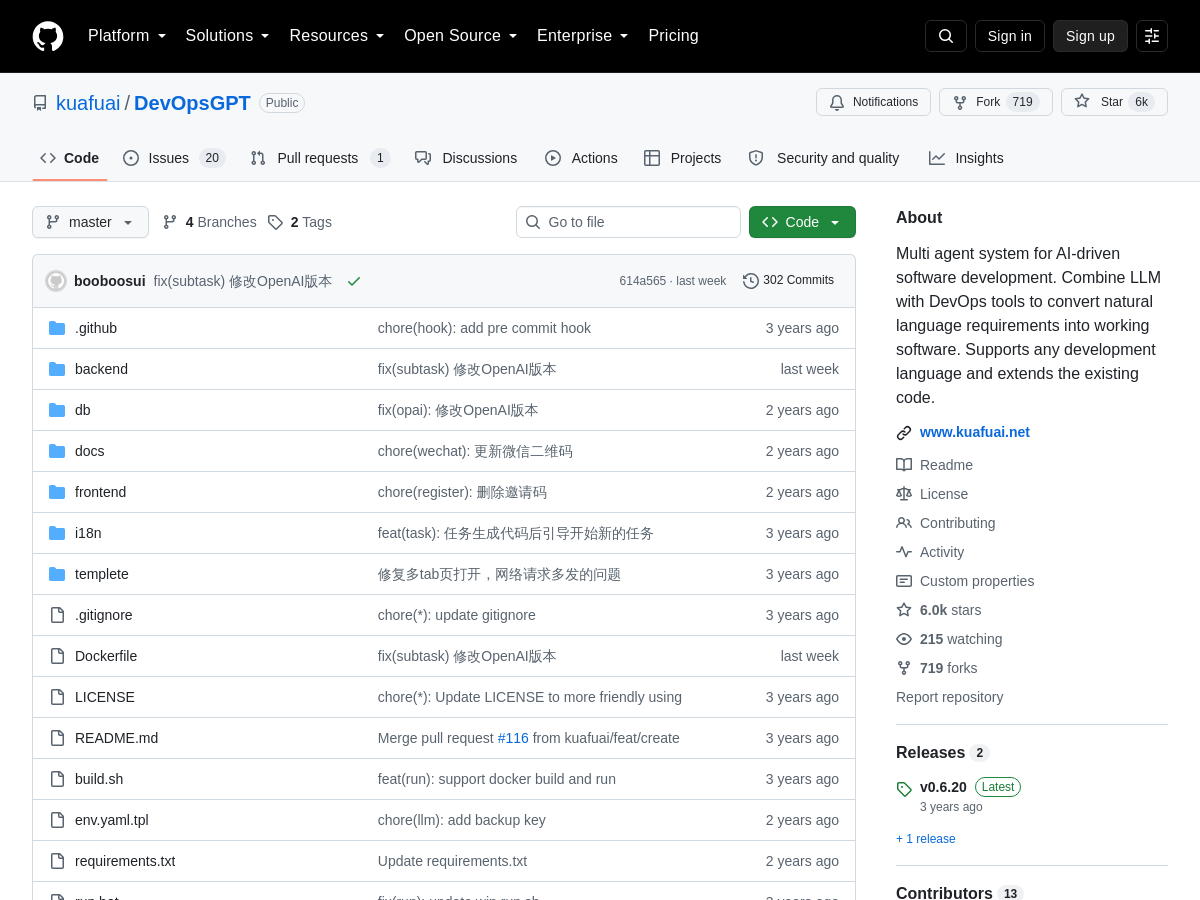Open the kuafuai owner link
Viewport: 1200px width, 900px height.
88,103
